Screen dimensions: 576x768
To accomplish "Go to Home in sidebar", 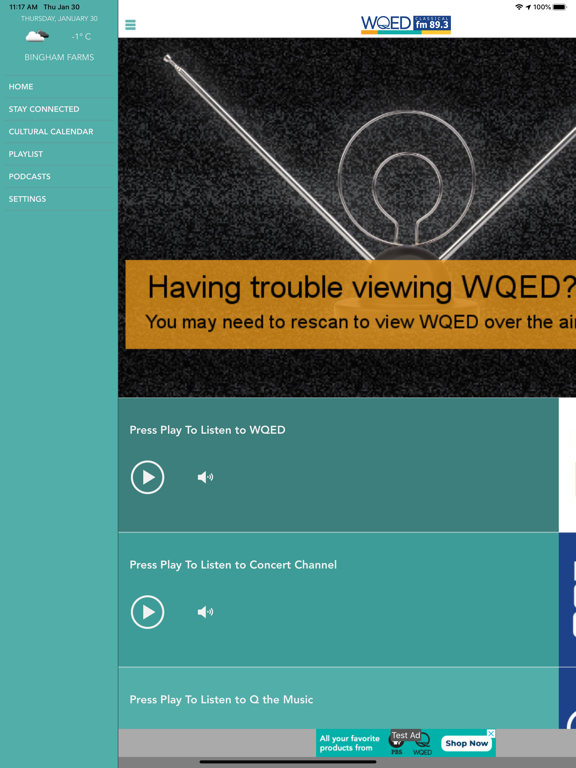I will tap(59, 87).
